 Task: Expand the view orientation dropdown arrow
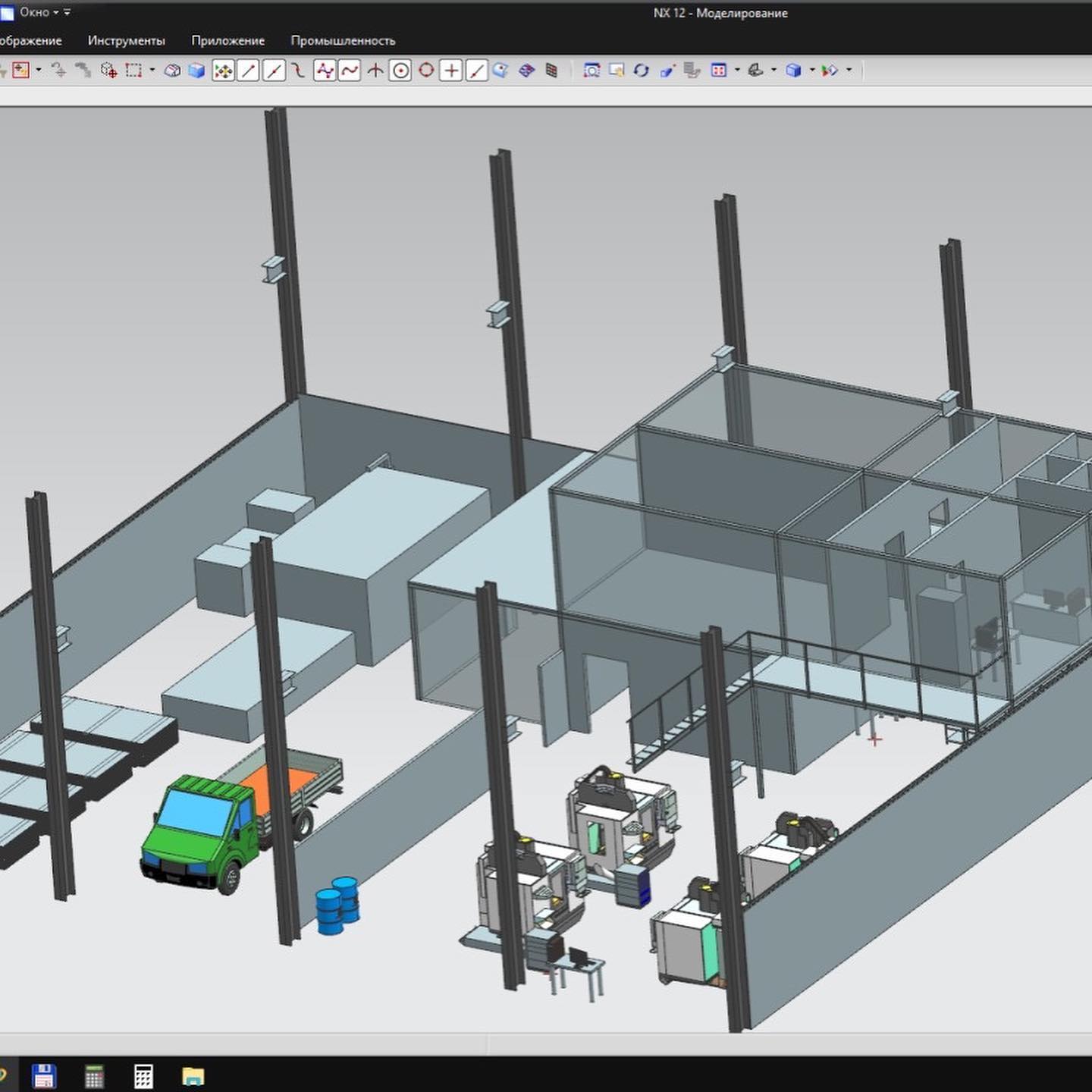click(x=773, y=71)
